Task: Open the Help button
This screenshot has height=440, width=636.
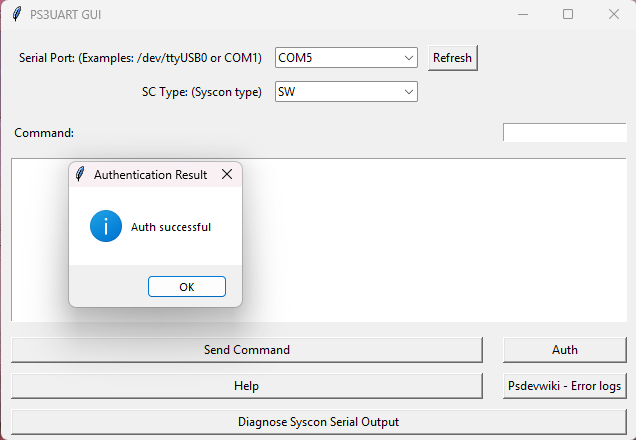Action: pyautogui.click(x=246, y=386)
